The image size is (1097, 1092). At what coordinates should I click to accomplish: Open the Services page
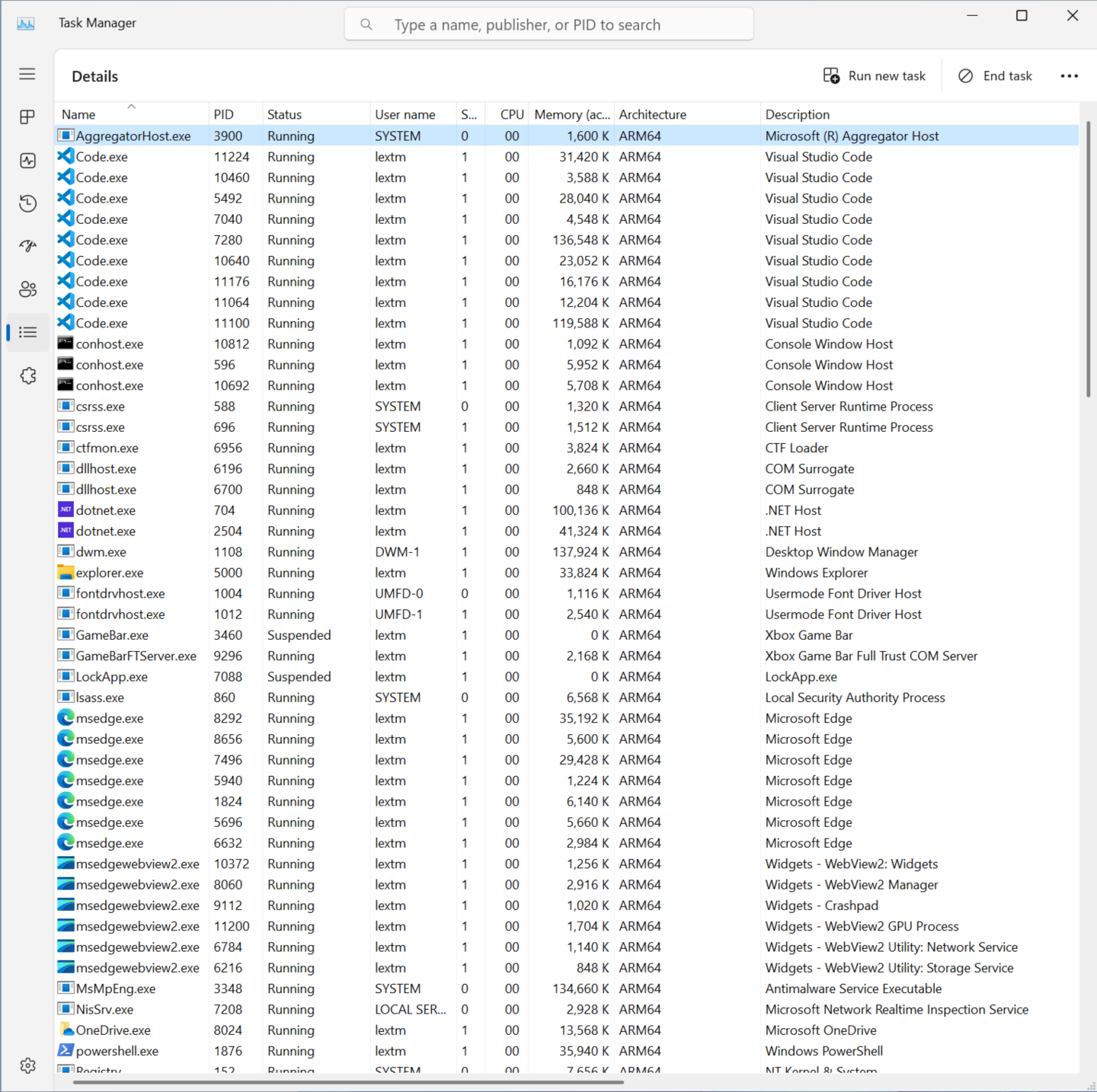(x=27, y=375)
